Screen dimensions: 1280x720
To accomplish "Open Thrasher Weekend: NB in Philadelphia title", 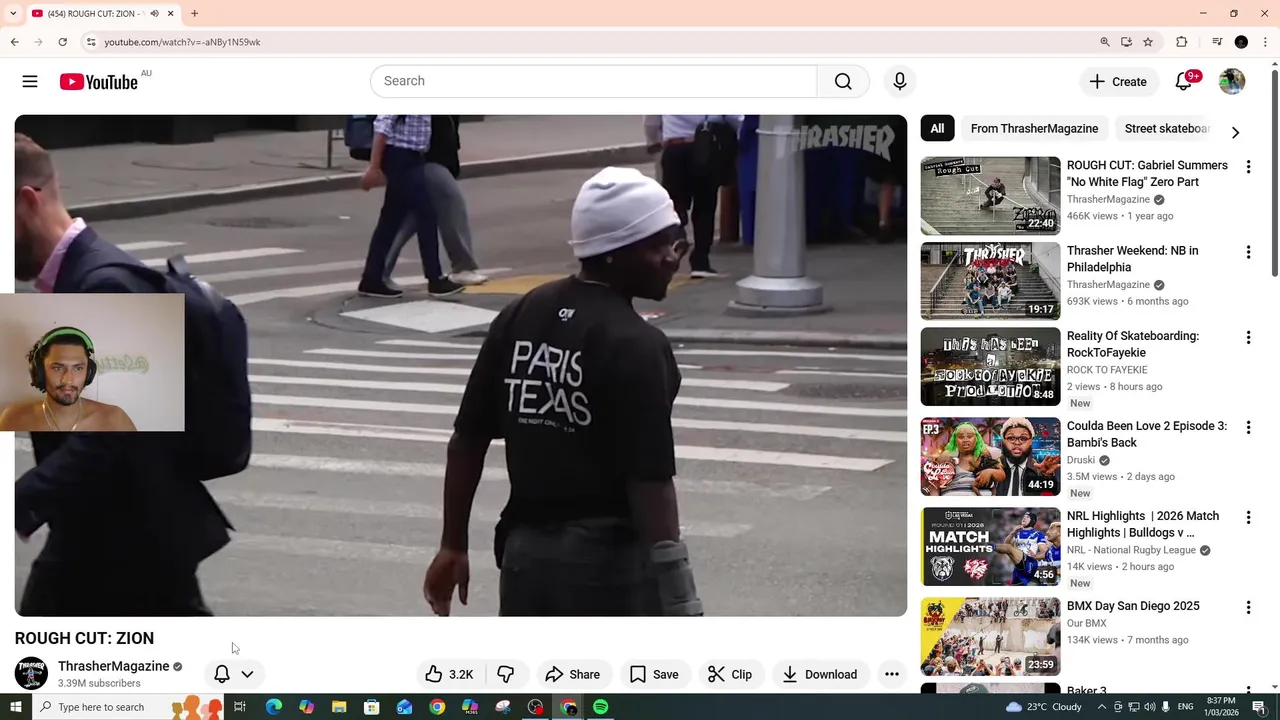I will coord(1132,259).
